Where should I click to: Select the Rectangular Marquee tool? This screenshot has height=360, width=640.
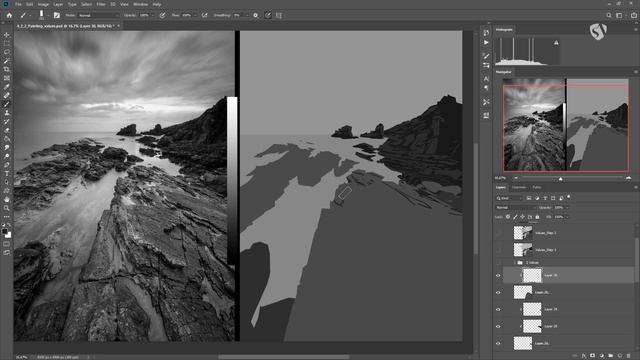pos(7,44)
